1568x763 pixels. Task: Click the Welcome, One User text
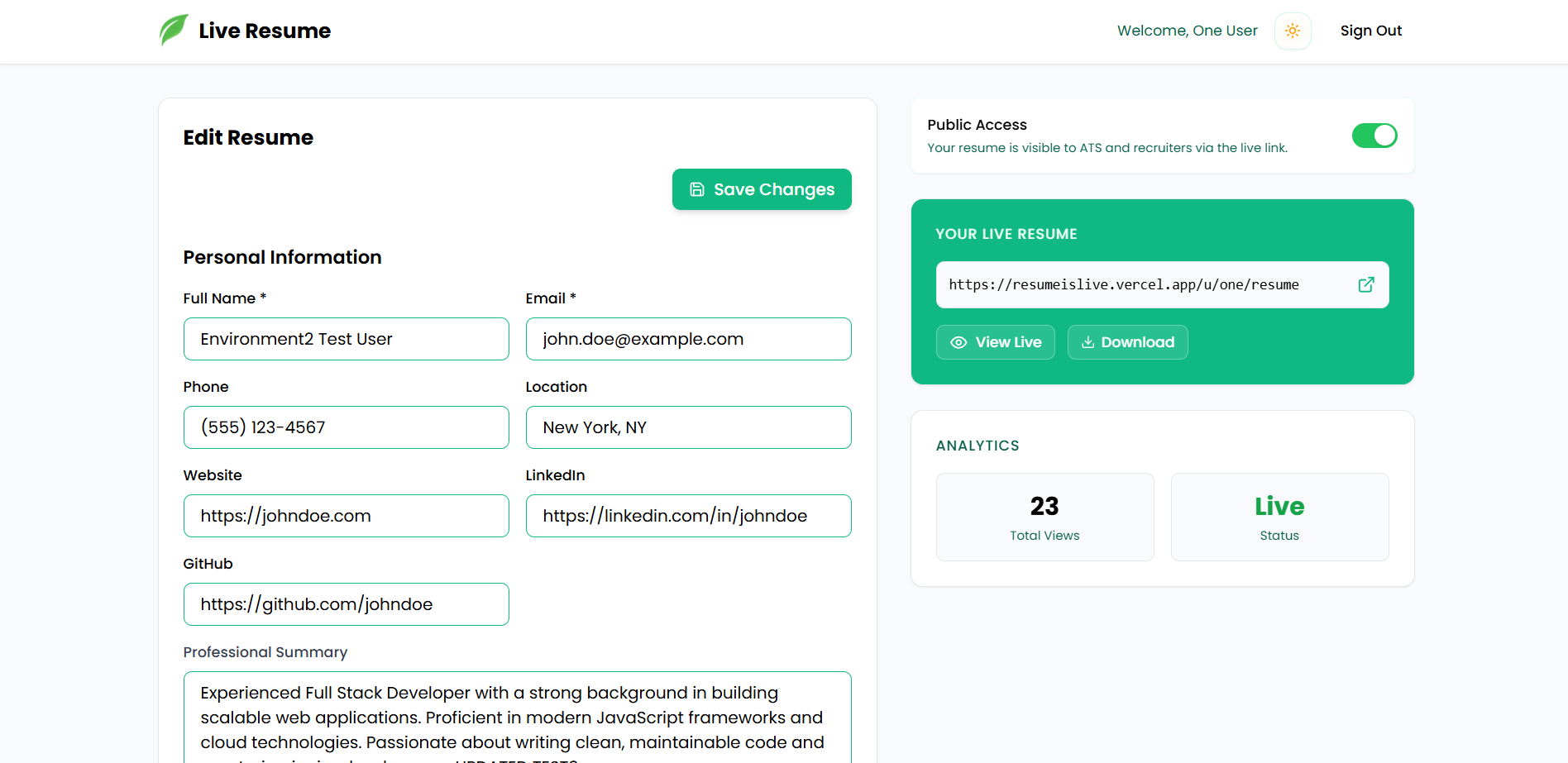(1188, 31)
